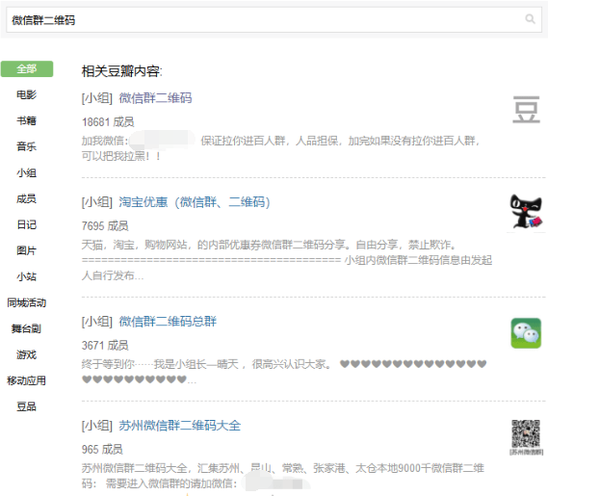
Task: Select the 全部 filter tab
Action: 27,69
